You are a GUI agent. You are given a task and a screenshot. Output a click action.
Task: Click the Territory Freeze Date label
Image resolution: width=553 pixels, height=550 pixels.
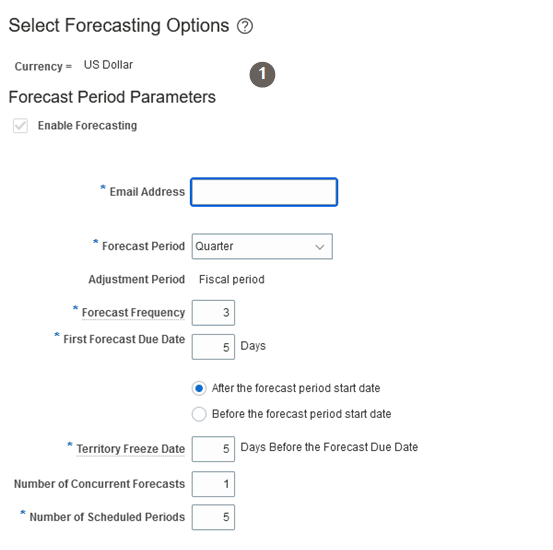pyautogui.click(x=130, y=449)
